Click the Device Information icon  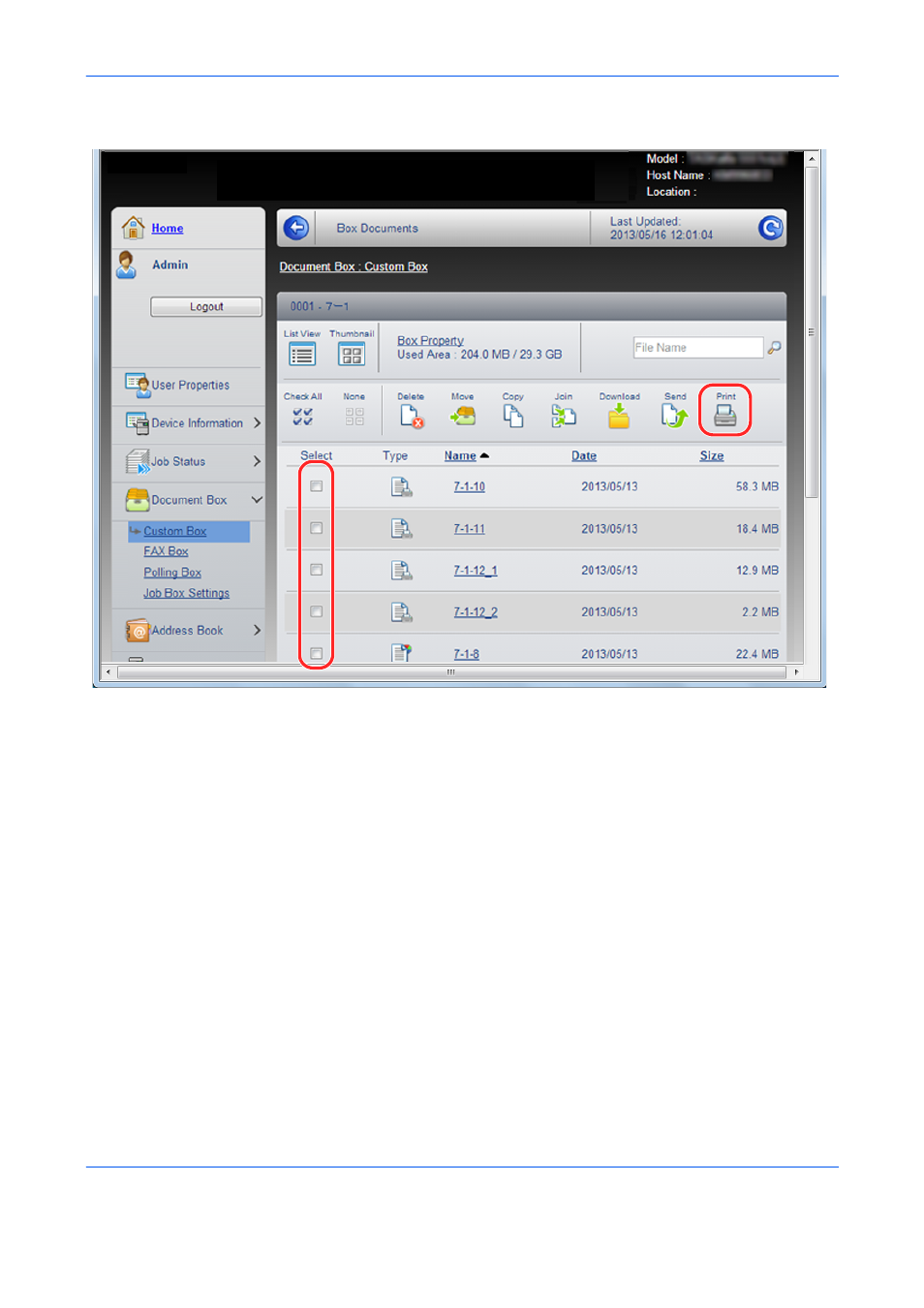(x=137, y=423)
